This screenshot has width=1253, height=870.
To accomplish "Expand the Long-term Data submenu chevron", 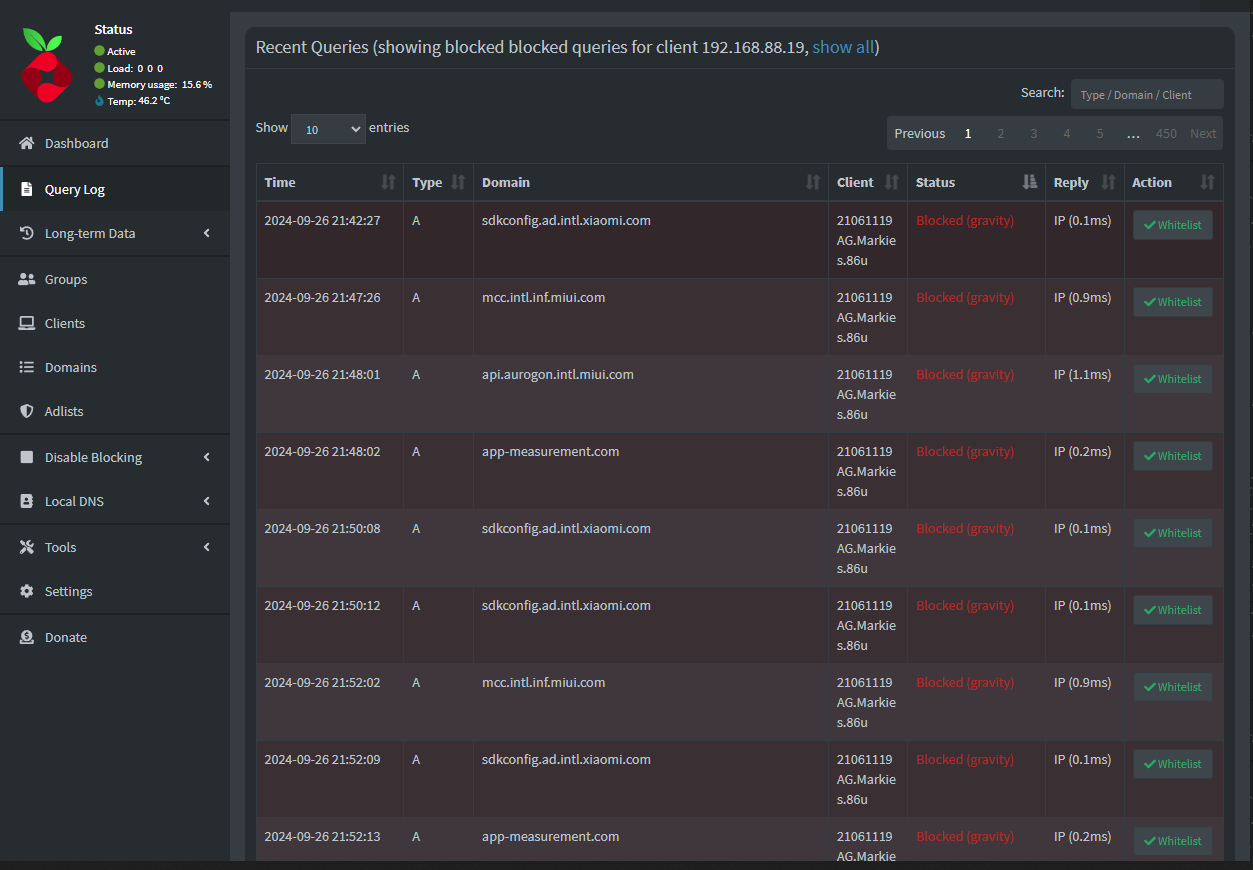I will click(207, 233).
